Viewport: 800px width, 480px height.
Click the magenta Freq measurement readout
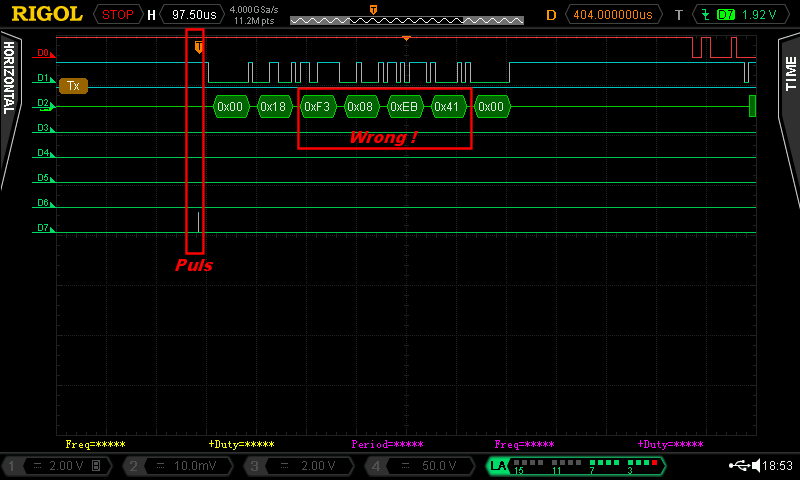click(x=524, y=444)
